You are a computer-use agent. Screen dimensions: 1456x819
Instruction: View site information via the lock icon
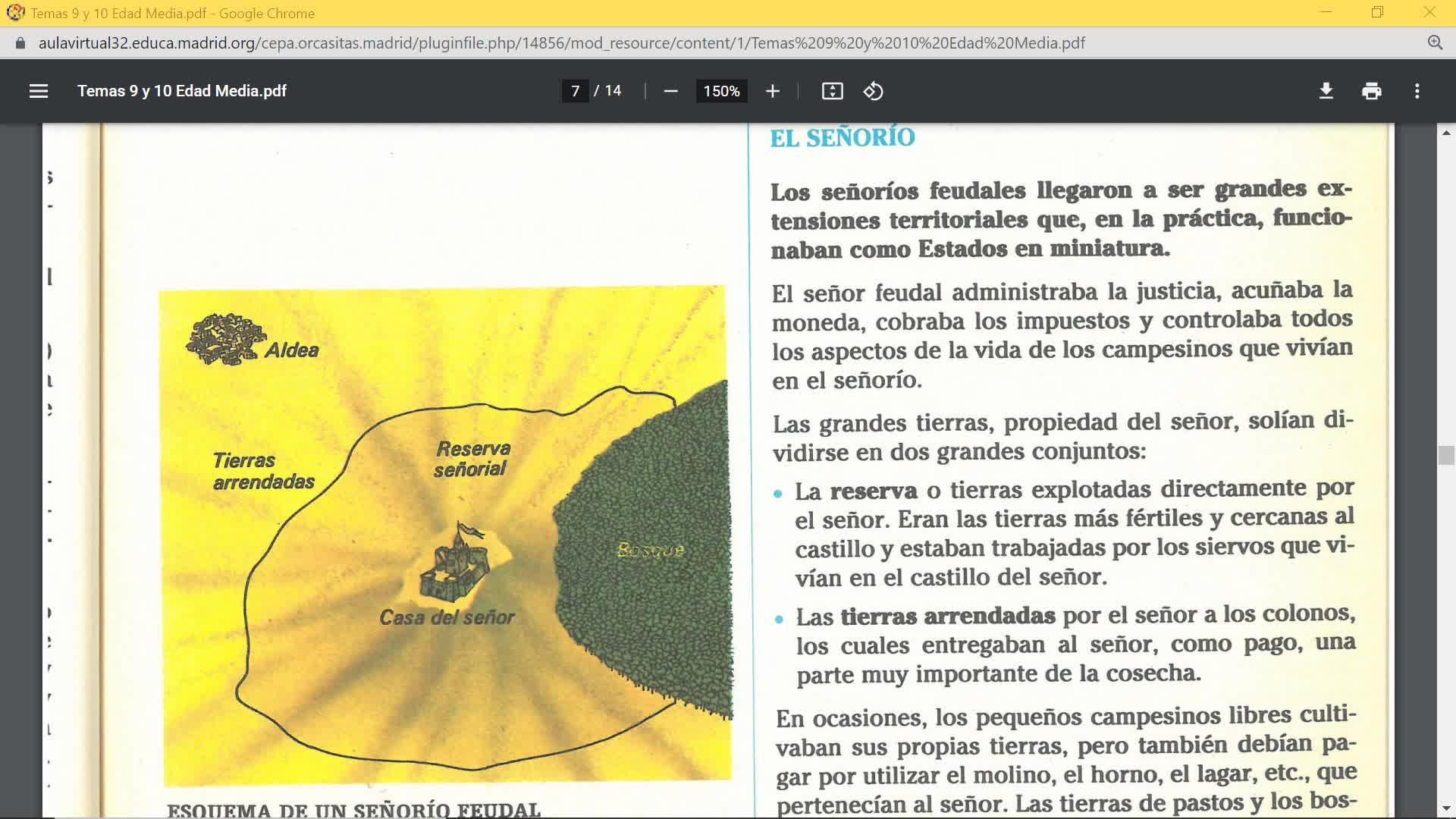tap(20, 43)
